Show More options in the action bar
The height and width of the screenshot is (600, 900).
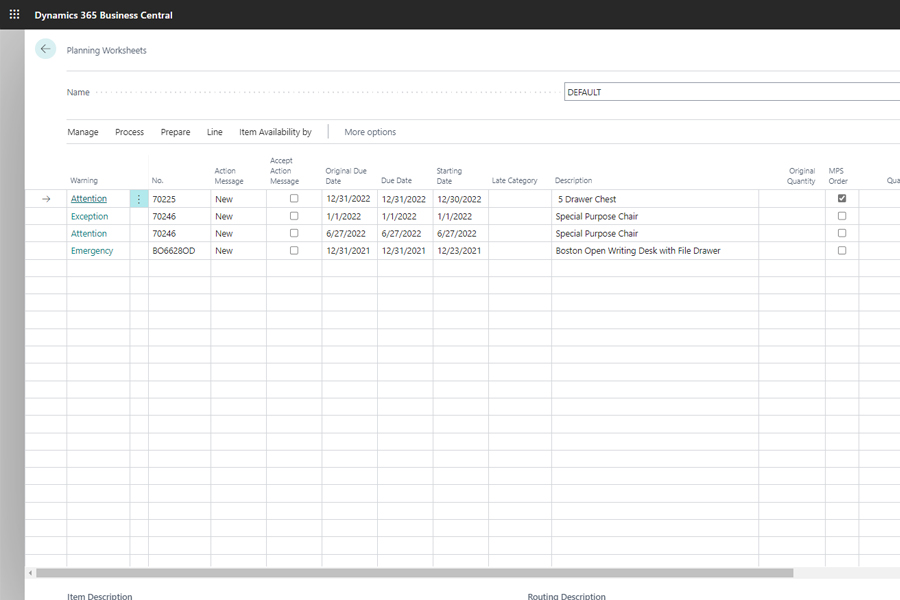(370, 132)
